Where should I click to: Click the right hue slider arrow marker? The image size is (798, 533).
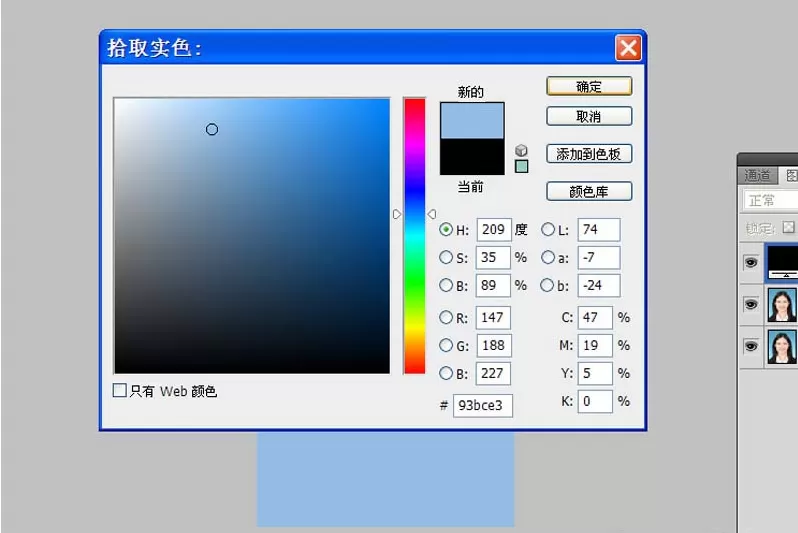pos(432,214)
